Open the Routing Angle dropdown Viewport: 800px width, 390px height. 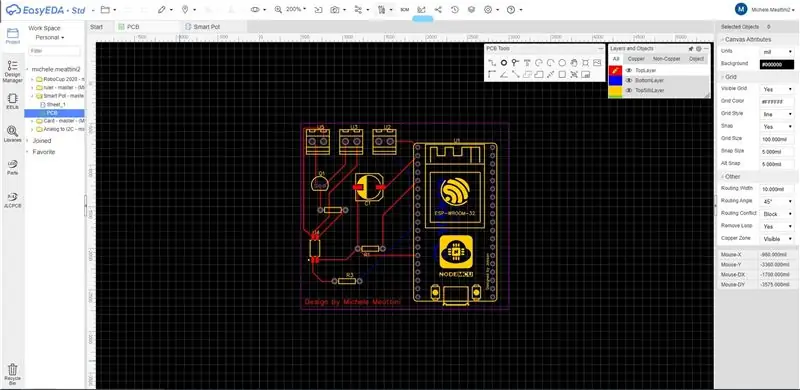(x=777, y=202)
